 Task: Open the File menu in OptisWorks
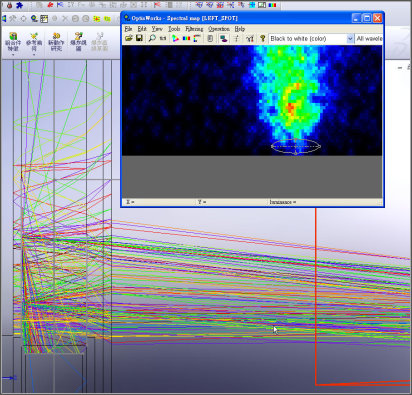128,29
